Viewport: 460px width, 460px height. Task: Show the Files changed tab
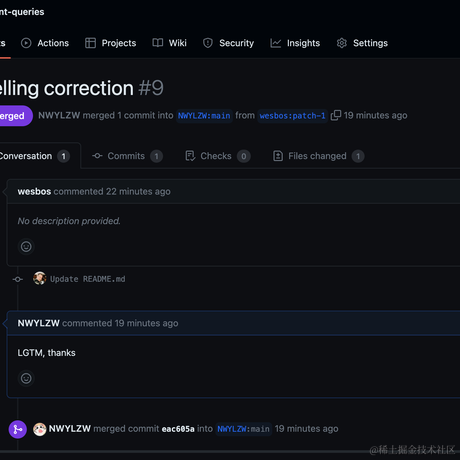[x=318, y=156]
